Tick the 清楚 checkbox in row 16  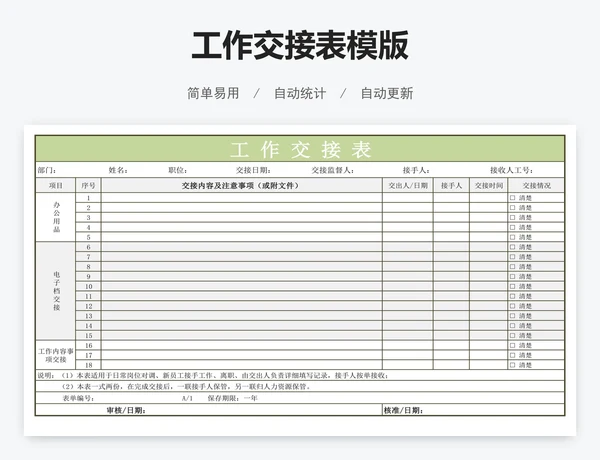pos(512,345)
